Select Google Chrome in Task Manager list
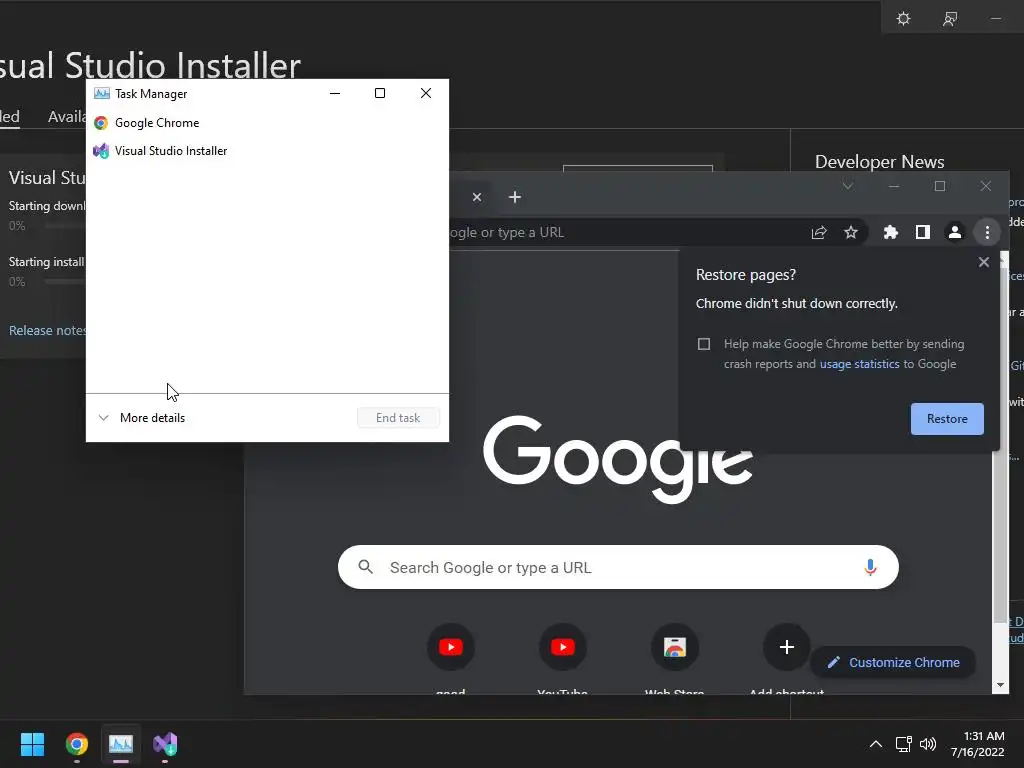 click(x=267, y=123)
